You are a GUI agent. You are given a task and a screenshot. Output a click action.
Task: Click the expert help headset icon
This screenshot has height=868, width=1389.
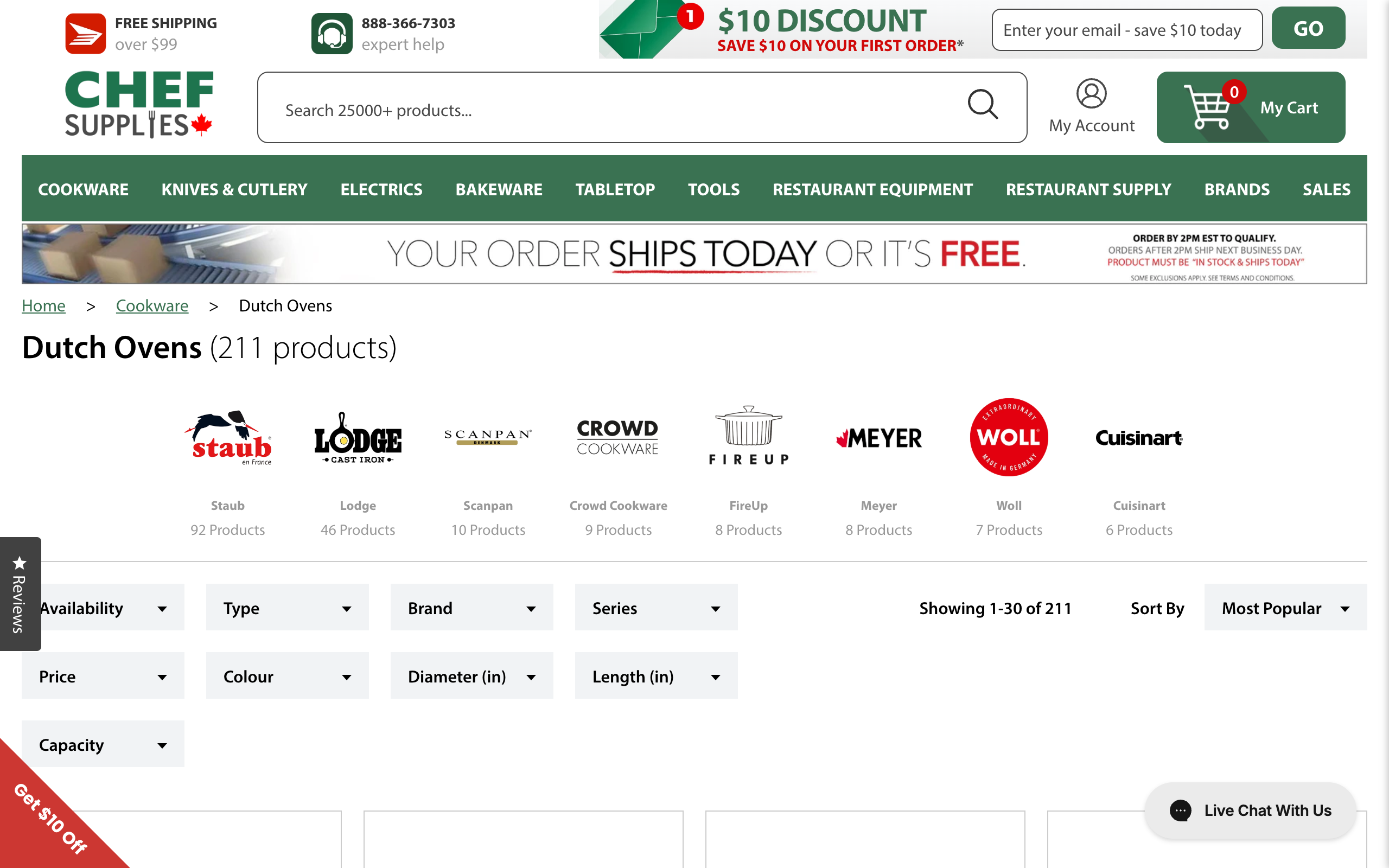tap(332, 33)
